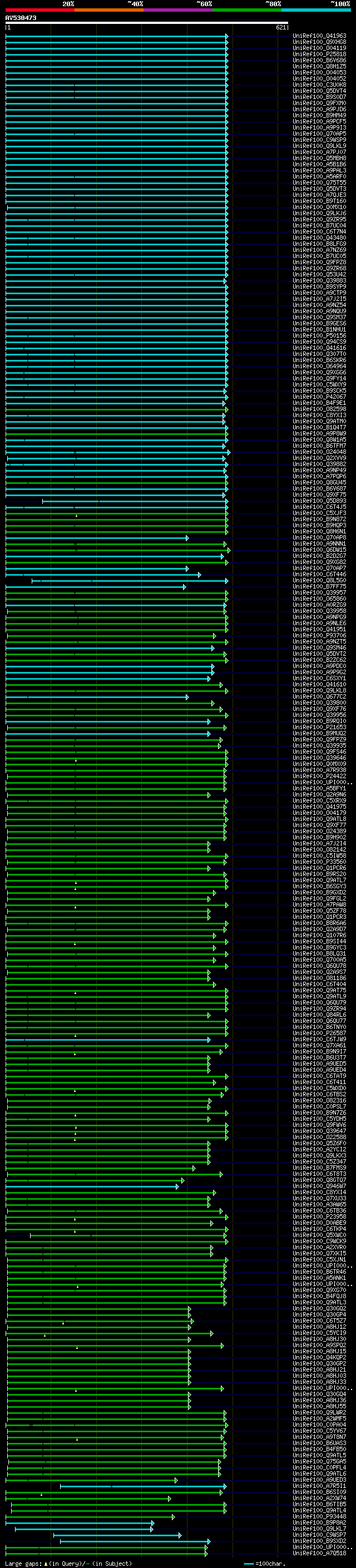Image resolution: width=356 pixels, height=1568 pixels.
Task: Open hit UniRef100_P25818
Action: (319, 54)
